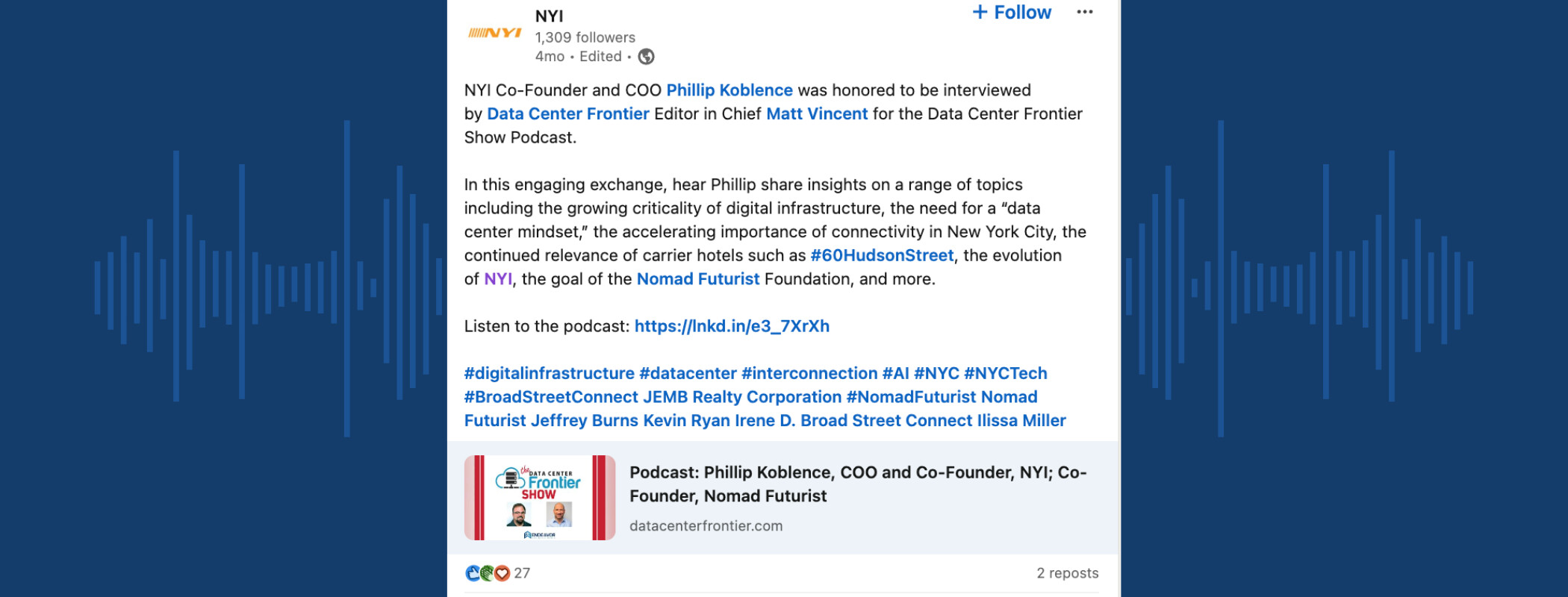Click the reaction icons cluster
The width and height of the screenshot is (1568, 597).
pyautogui.click(x=487, y=573)
